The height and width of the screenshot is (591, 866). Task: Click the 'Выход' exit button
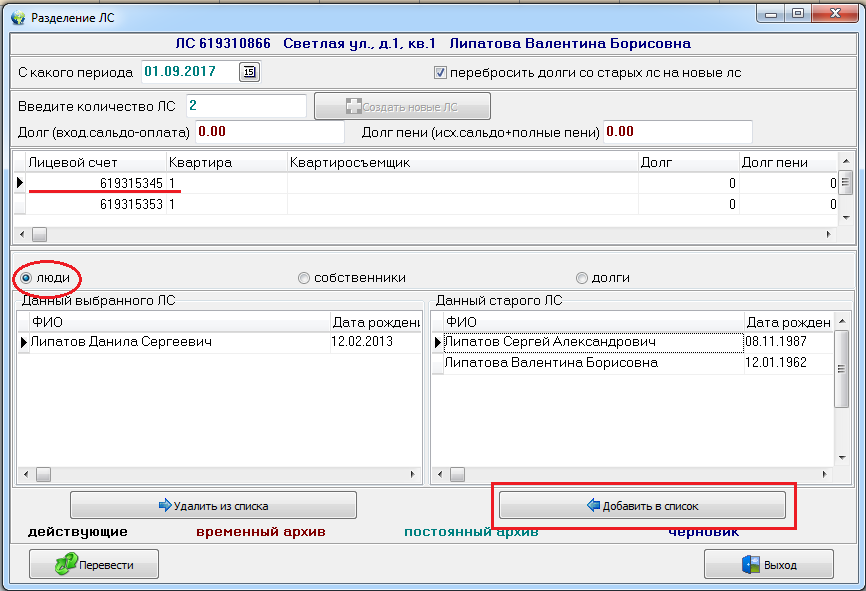(x=768, y=565)
